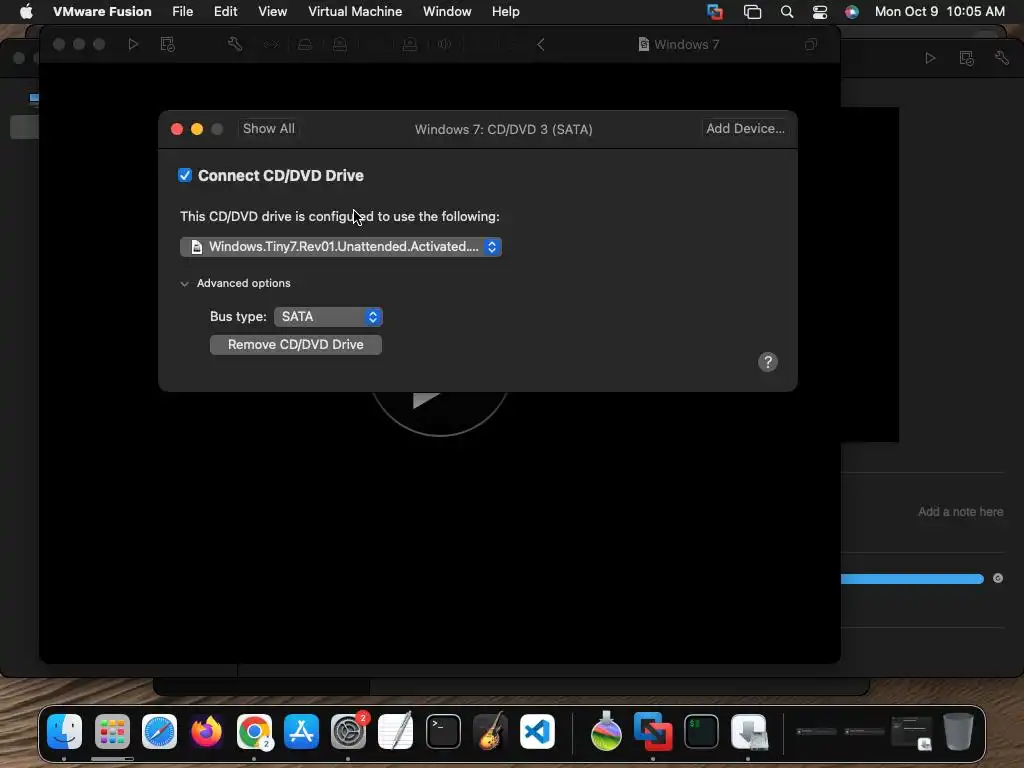Open the ISO image selection dropdown

(341, 247)
